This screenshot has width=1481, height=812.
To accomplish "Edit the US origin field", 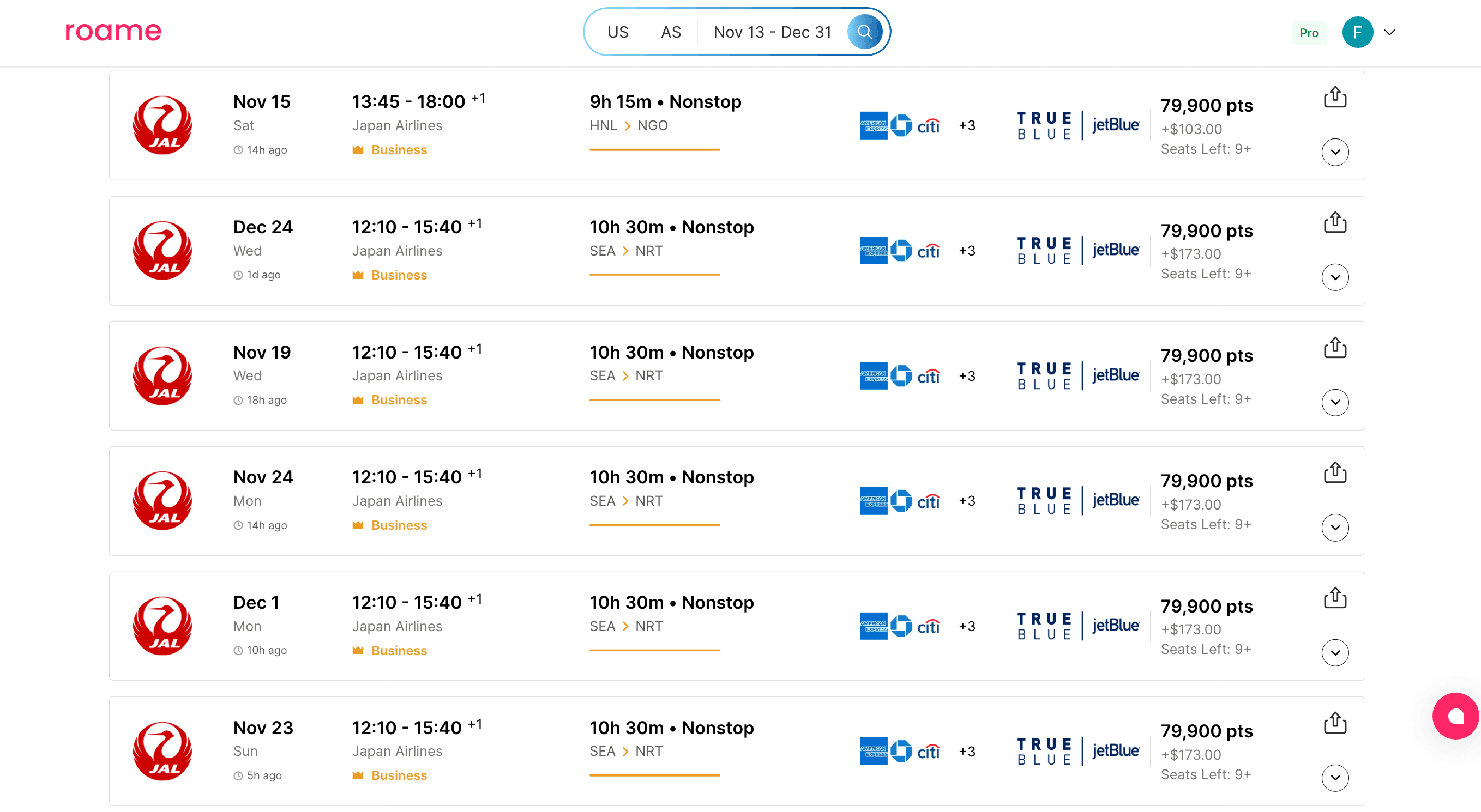I will pos(617,32).
